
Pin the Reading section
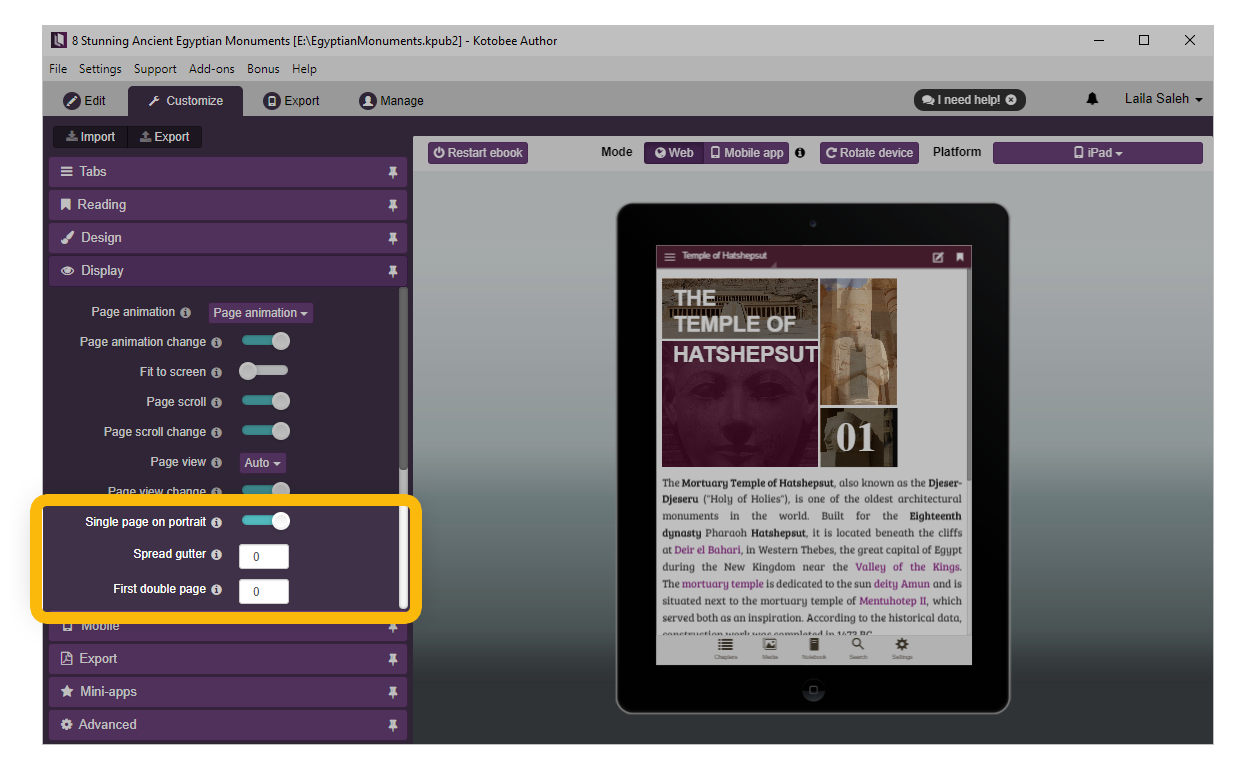pos(393,205)
